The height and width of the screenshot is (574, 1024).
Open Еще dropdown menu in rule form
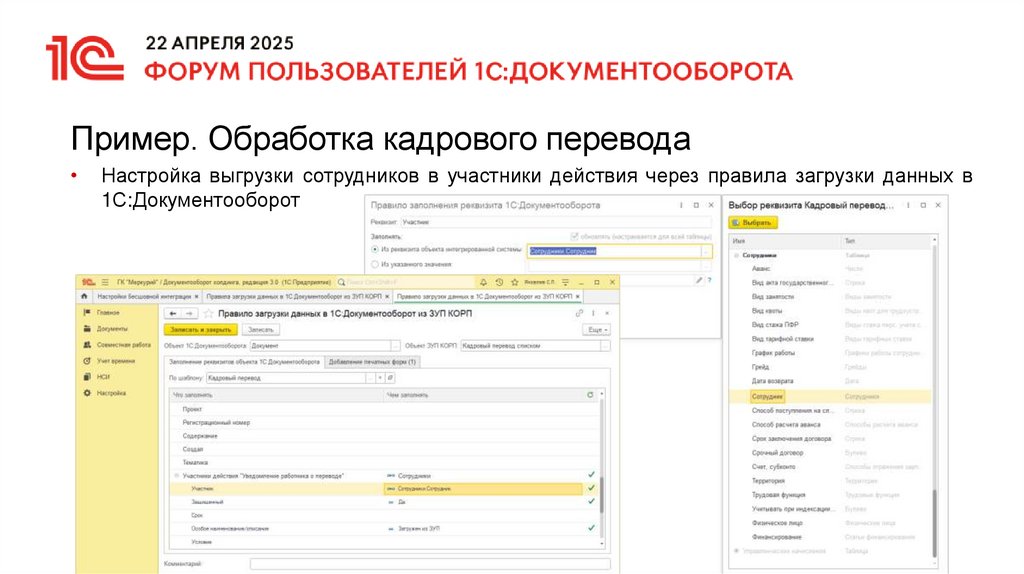coord(597,330)
